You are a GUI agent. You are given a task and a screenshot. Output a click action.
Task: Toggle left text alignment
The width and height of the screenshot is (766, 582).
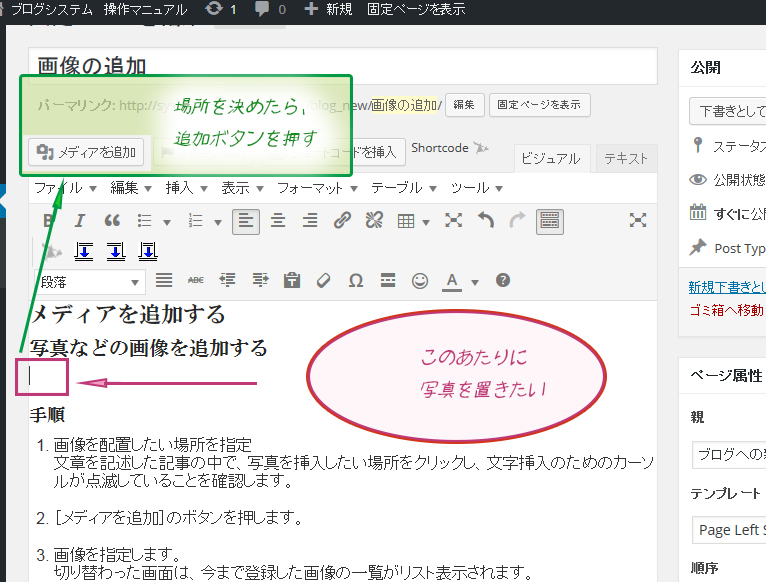pyautogui.click(x=246, y=221)
